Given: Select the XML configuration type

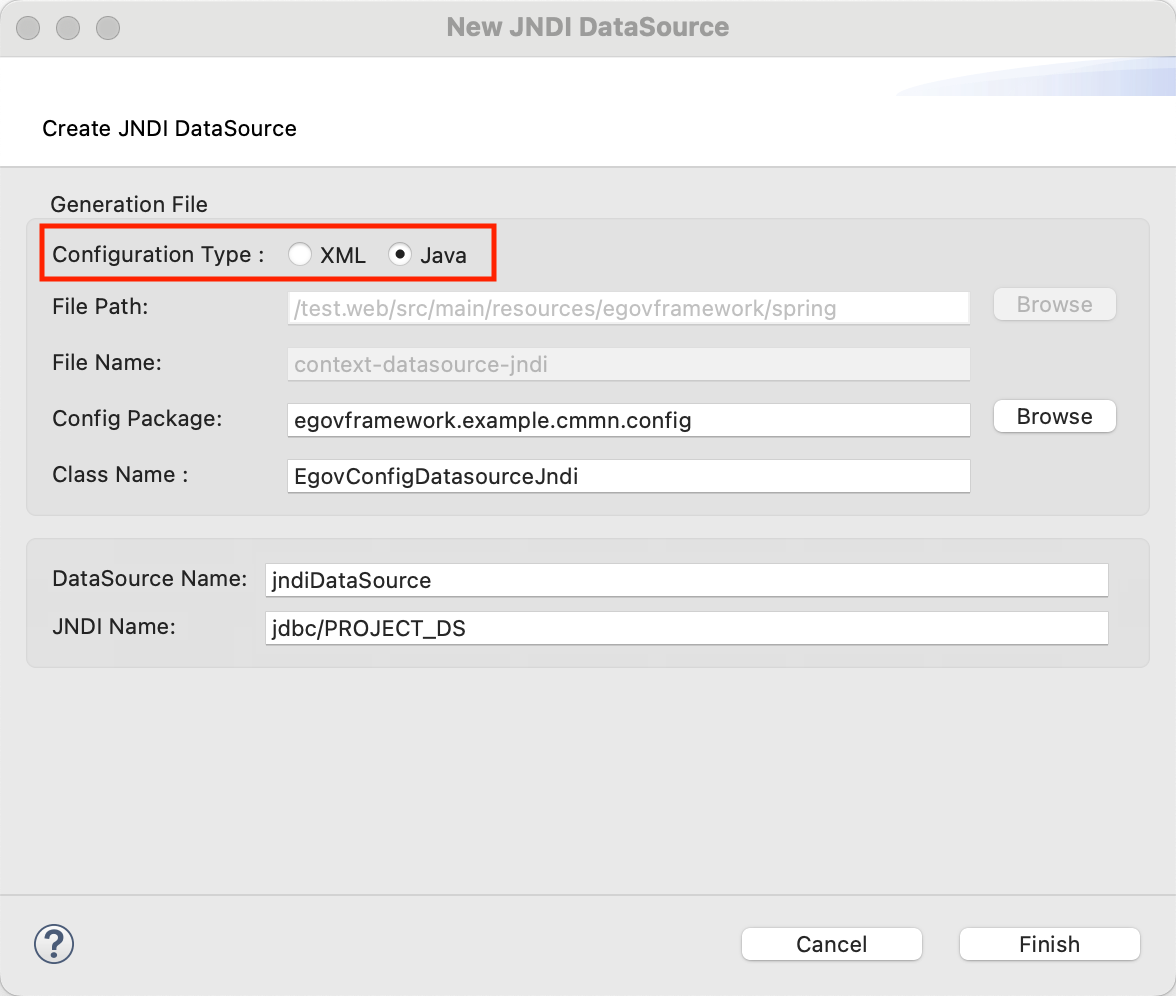Looking at the screenshot, I should coord(300,255).
